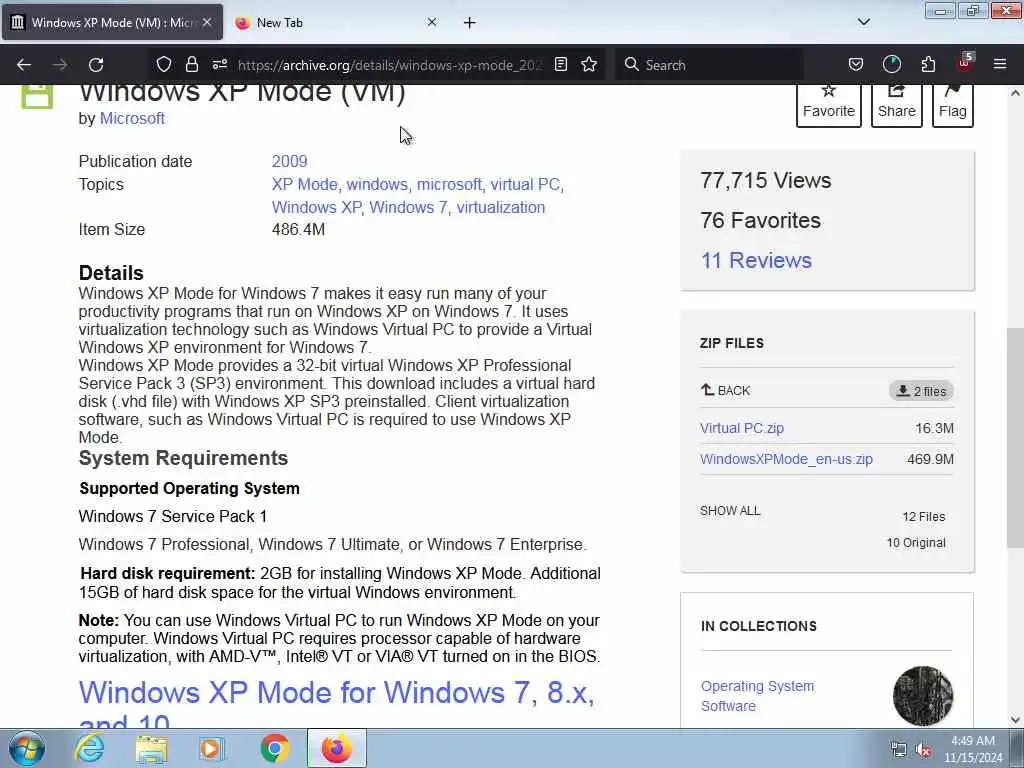Switch to the New Tab tab
Screen dimensions: 1024x768
(336, 23)
